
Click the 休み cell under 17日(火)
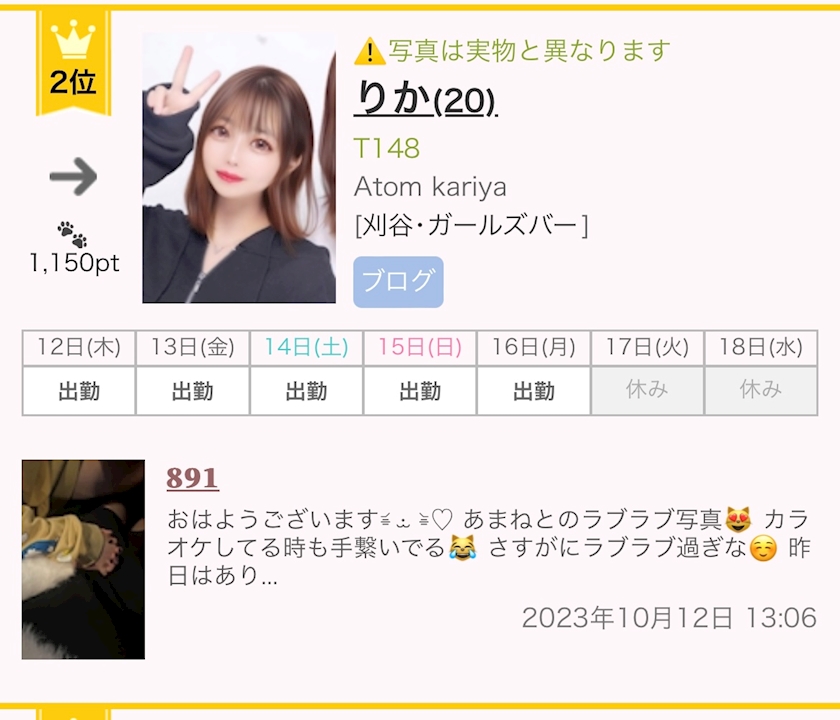point(647,391)
